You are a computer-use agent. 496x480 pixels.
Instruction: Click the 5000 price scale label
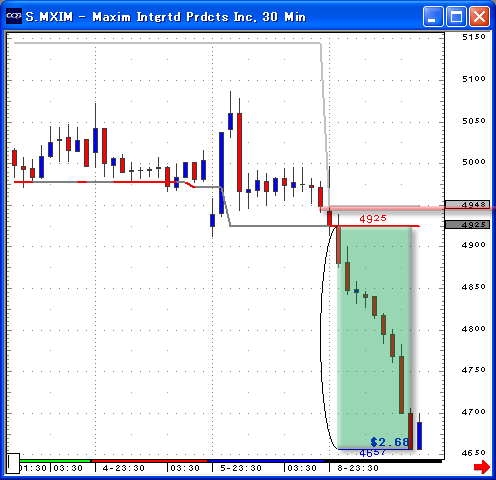click(474, 162)
